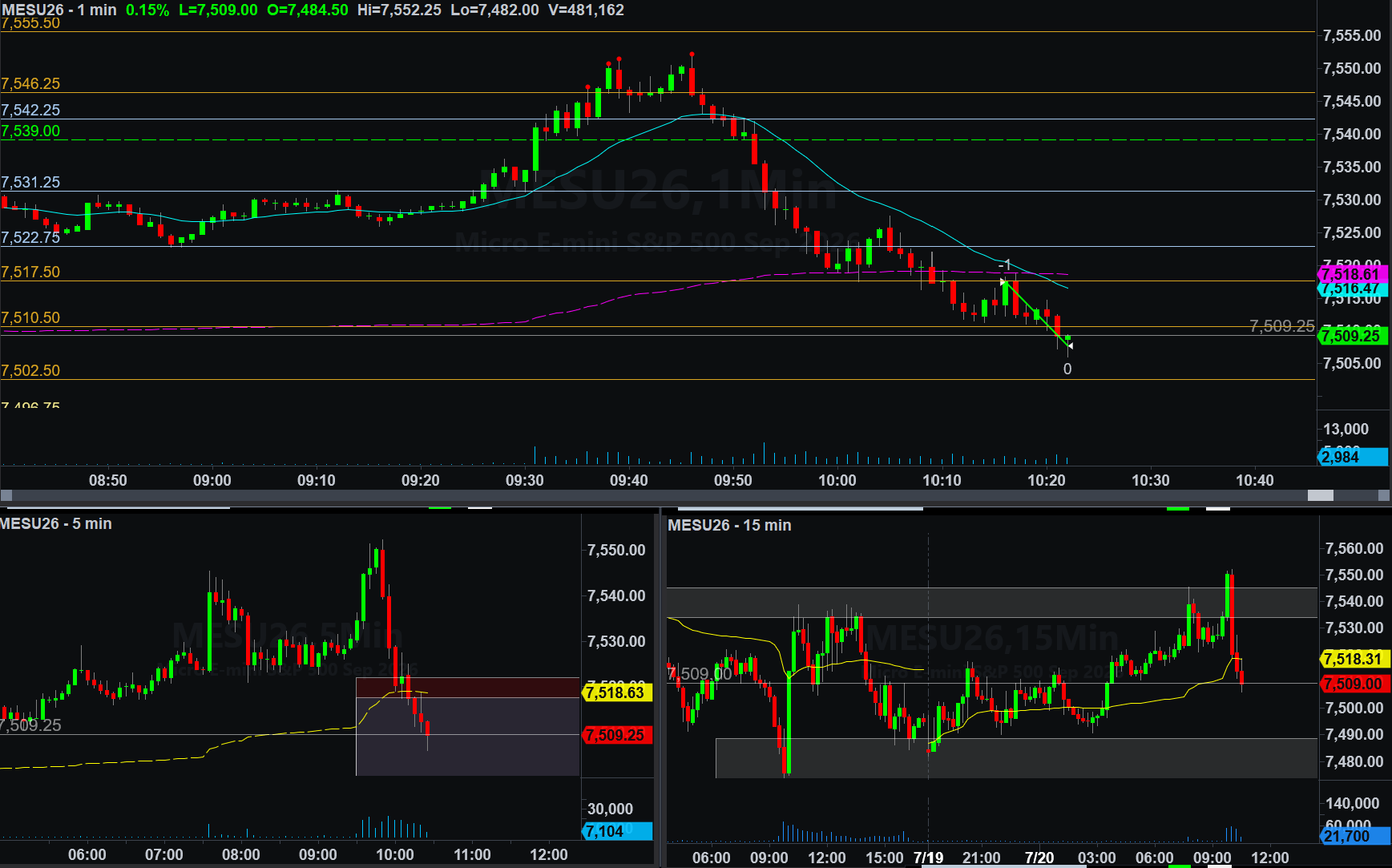Click the 7,525.00 price axis label
This screenshot has width=1392, height=868.
1352,232
